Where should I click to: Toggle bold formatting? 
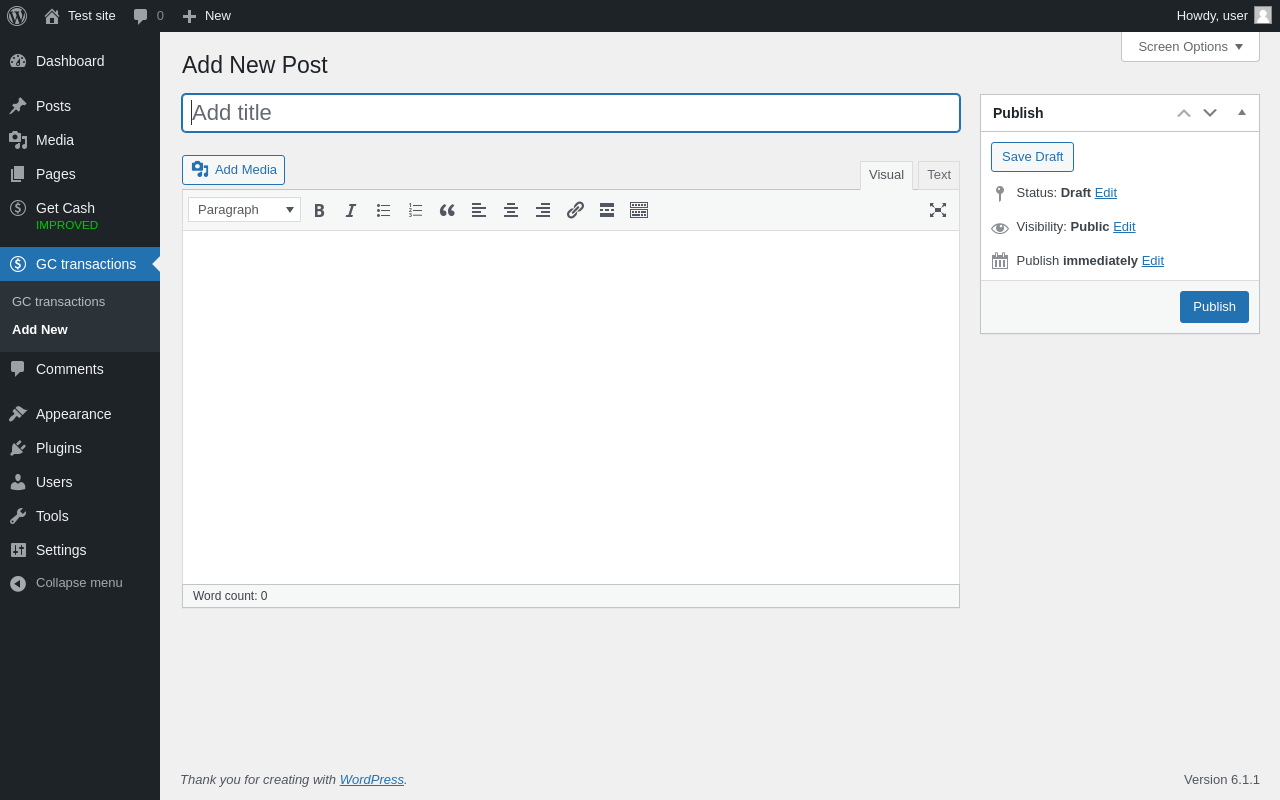[x=319, y=210]
